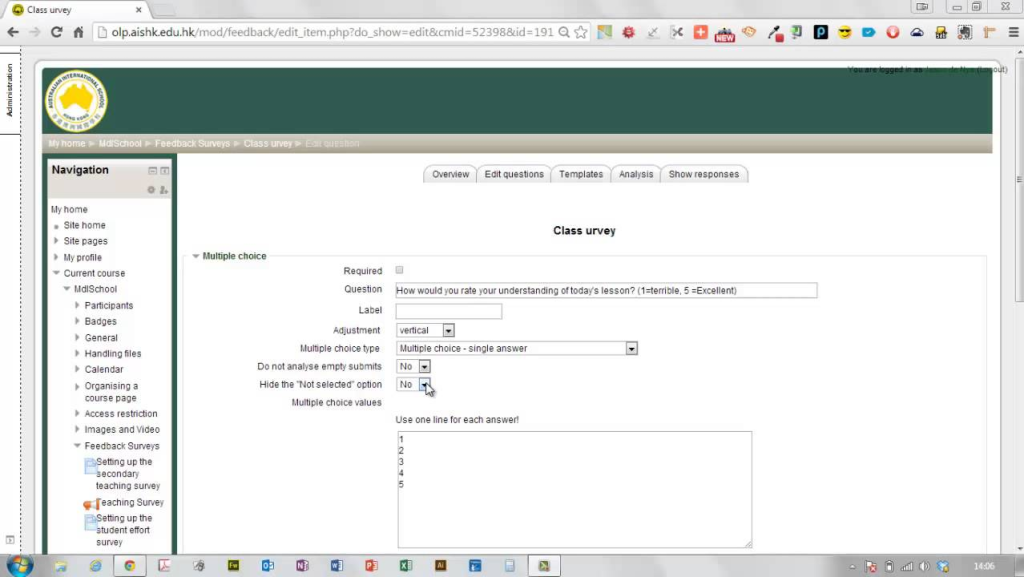Expand the Participants tree node

coord(77,305)
